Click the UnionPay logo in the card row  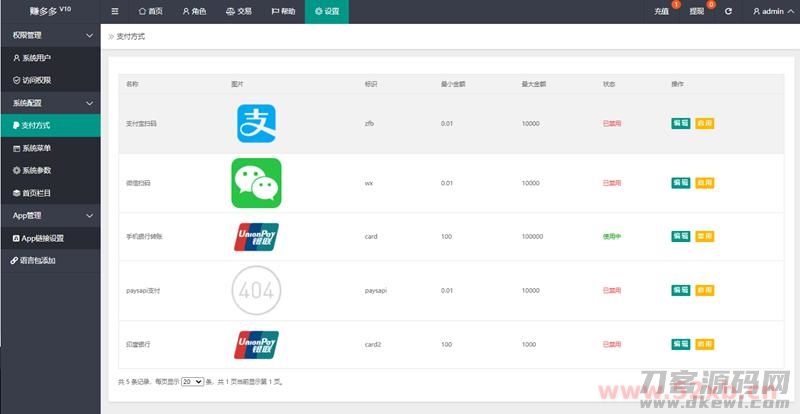(x=256, y=236)
